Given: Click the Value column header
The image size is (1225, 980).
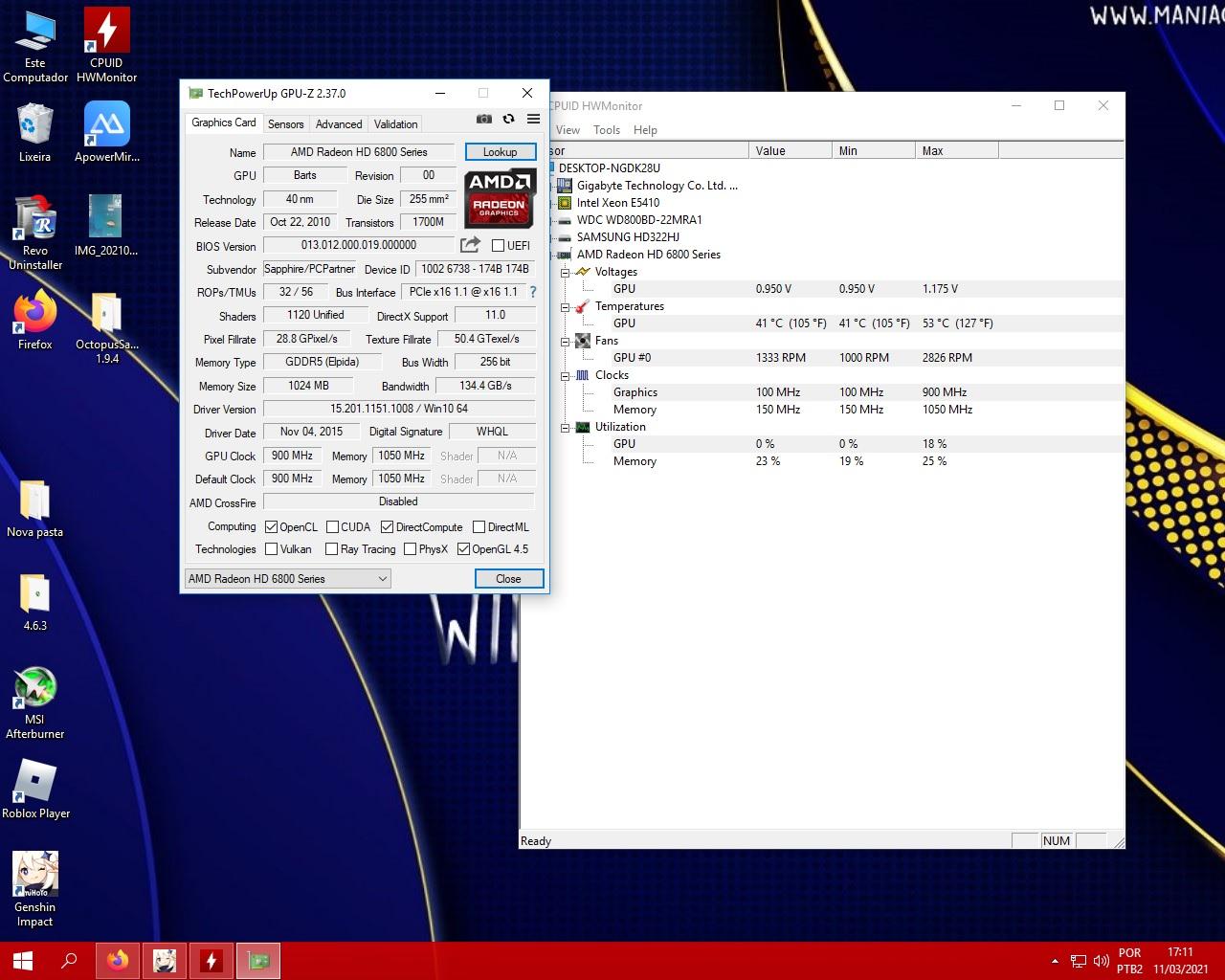Looking at the screenshot, I should (x=791, y=151).
